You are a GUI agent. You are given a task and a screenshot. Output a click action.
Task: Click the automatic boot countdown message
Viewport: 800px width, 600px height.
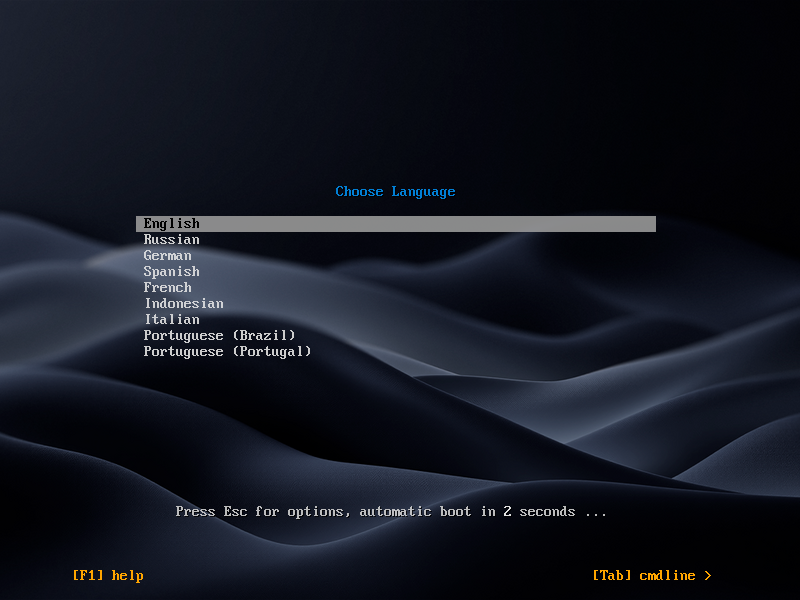[x=391, y=511]
